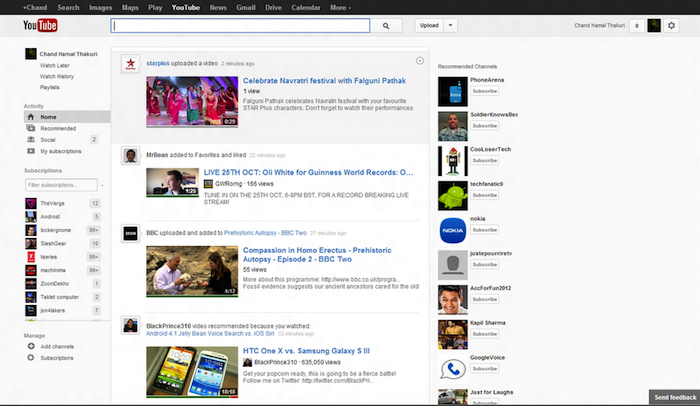Open My subscriptions in sidebar
This screenshot has width=700, height=406.
58,151
